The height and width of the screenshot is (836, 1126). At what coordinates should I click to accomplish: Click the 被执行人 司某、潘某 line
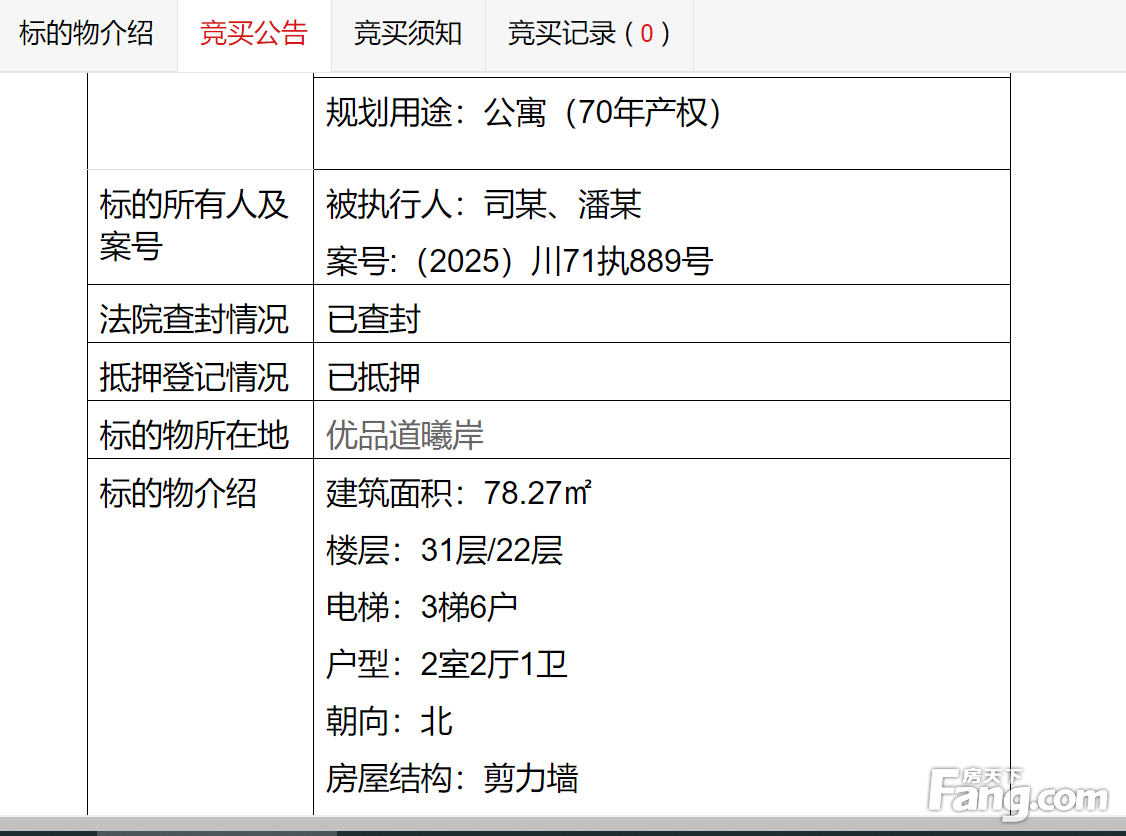point(484,205)
